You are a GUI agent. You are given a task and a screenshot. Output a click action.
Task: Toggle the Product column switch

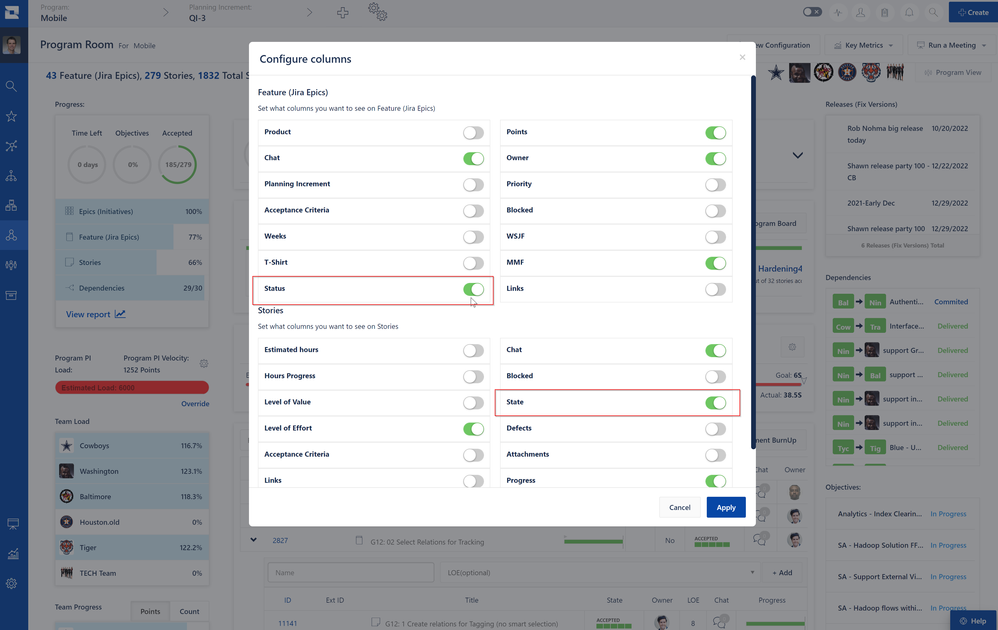(473, 132)
